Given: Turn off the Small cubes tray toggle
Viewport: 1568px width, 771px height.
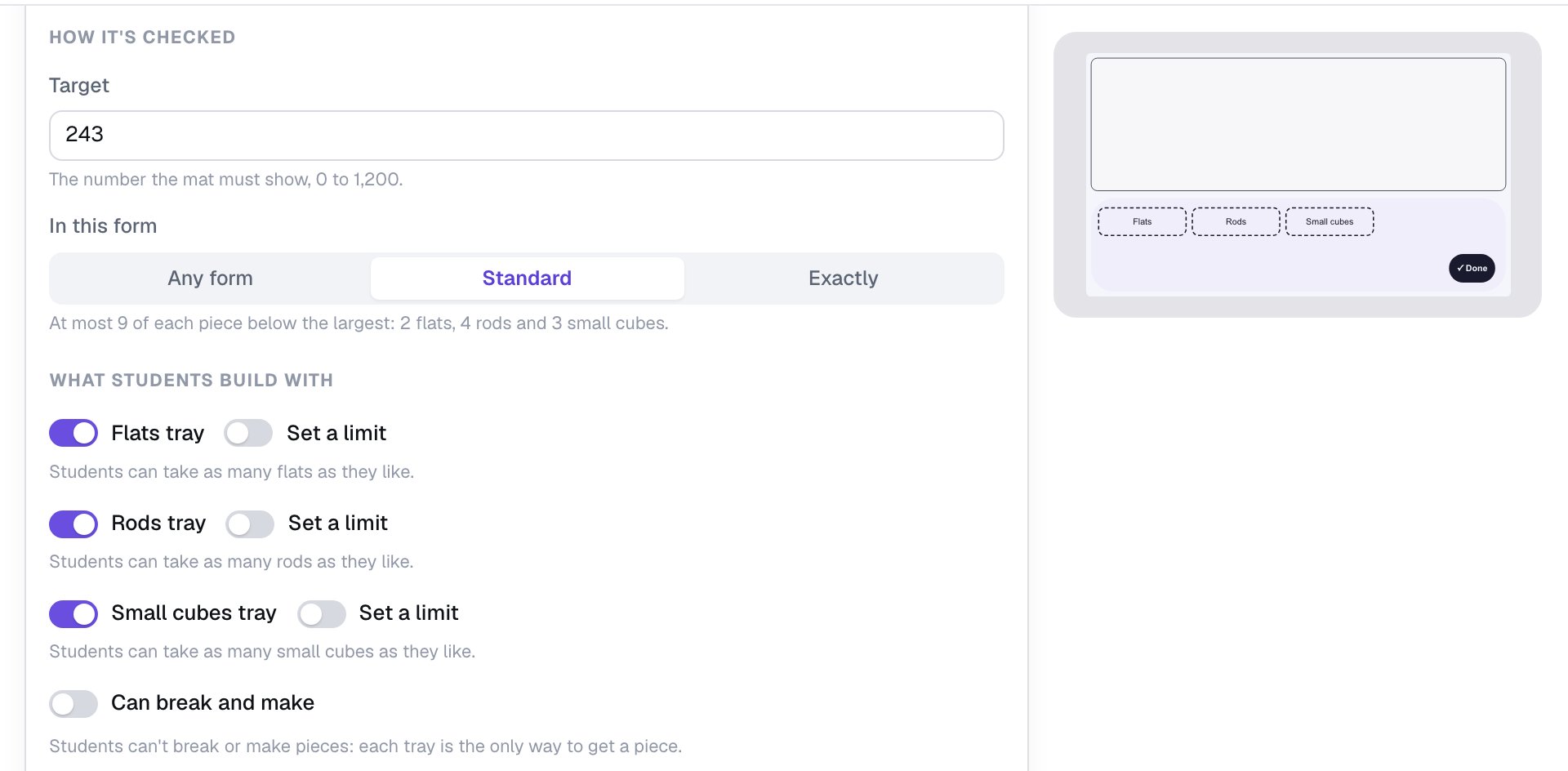Looking at the screenshot, I should pyautogui.click(x=73, y=613).
